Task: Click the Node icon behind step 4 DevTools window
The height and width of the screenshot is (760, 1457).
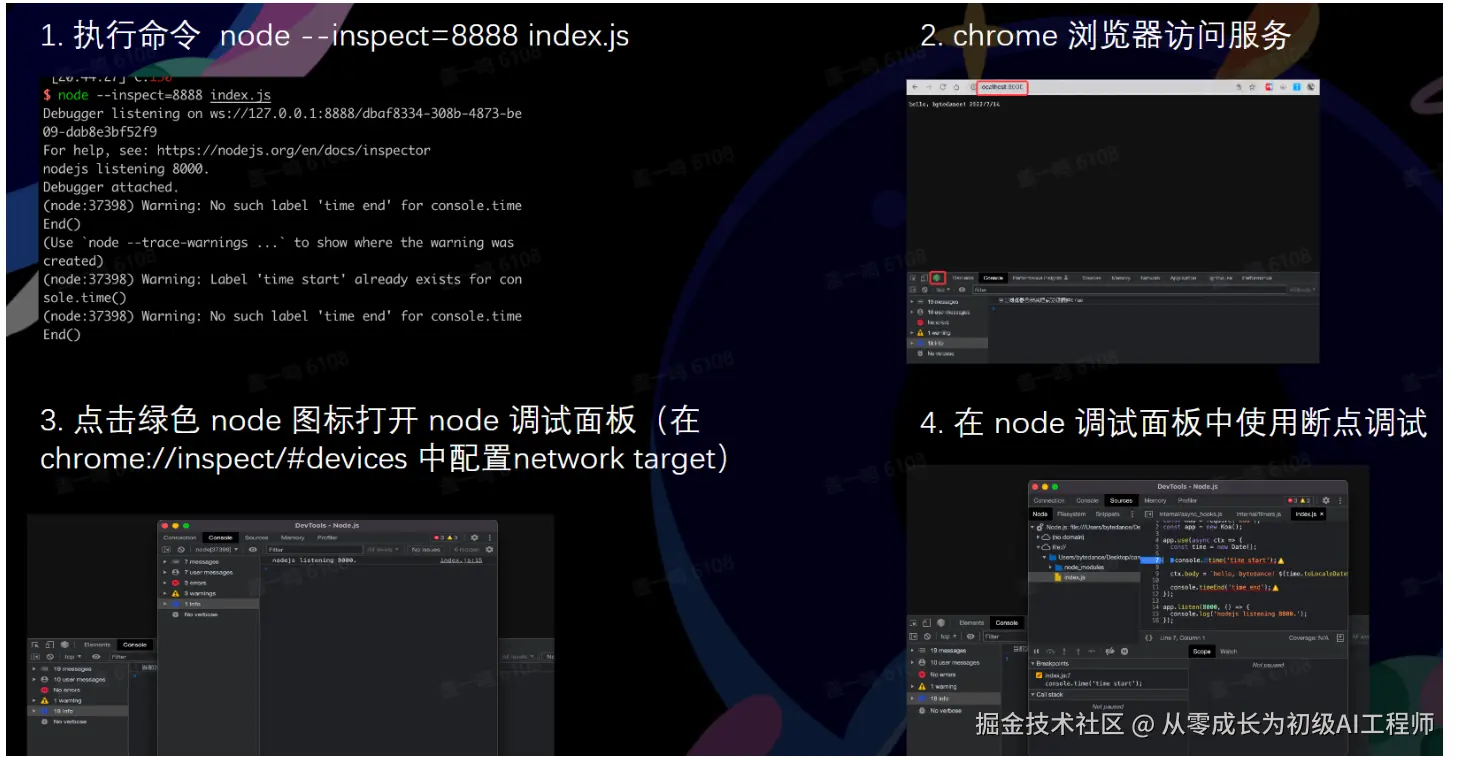Action: point(943,623)
